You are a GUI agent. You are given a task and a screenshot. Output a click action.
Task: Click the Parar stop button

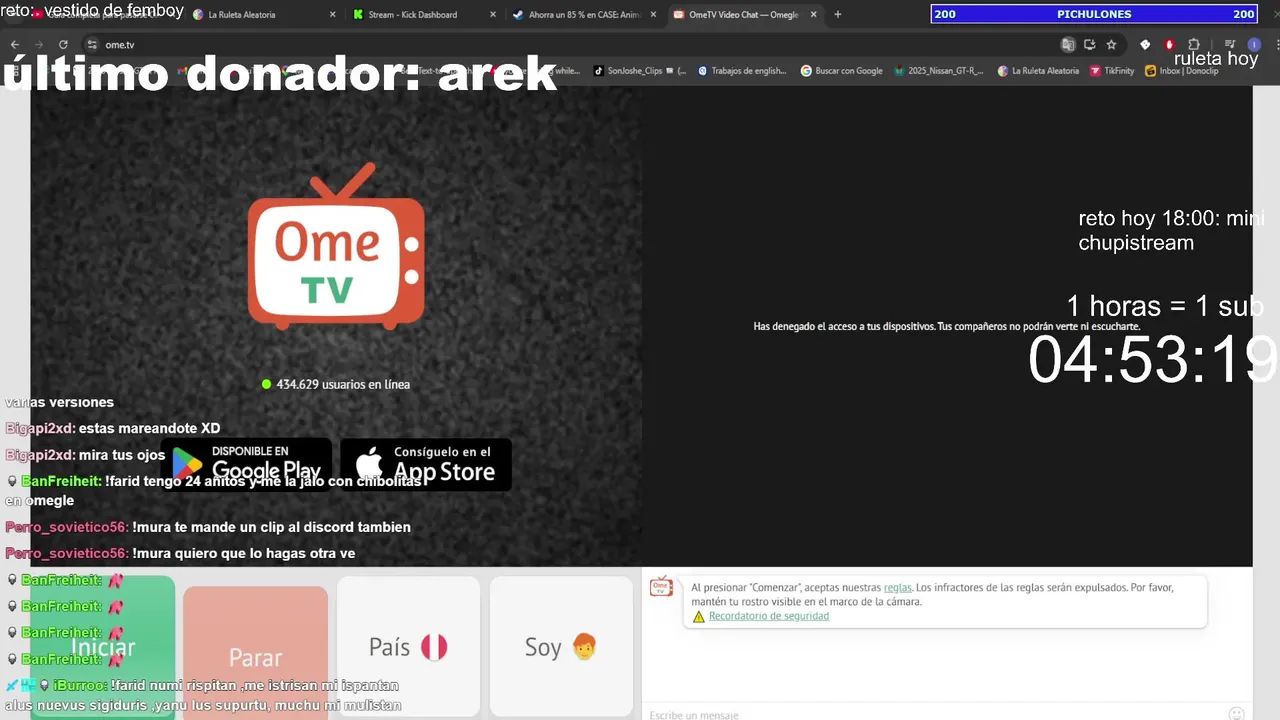(x=255, y=653)
